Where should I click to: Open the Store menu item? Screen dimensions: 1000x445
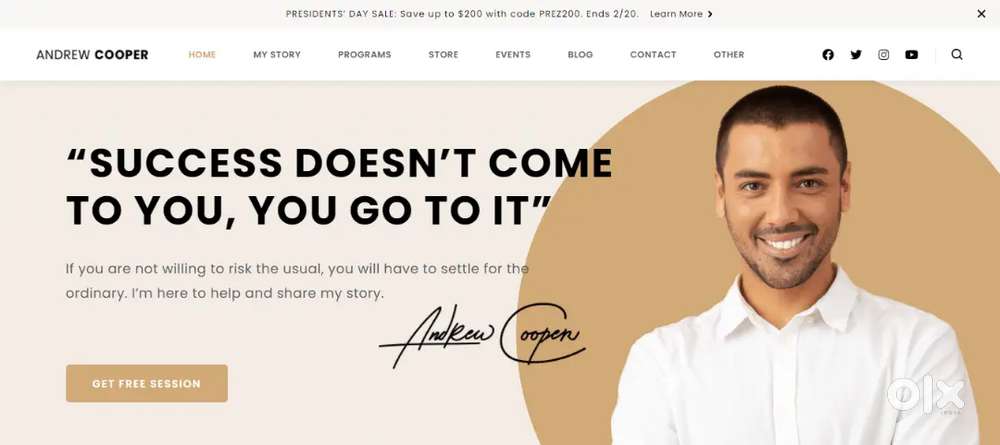[x=443, y=55]
